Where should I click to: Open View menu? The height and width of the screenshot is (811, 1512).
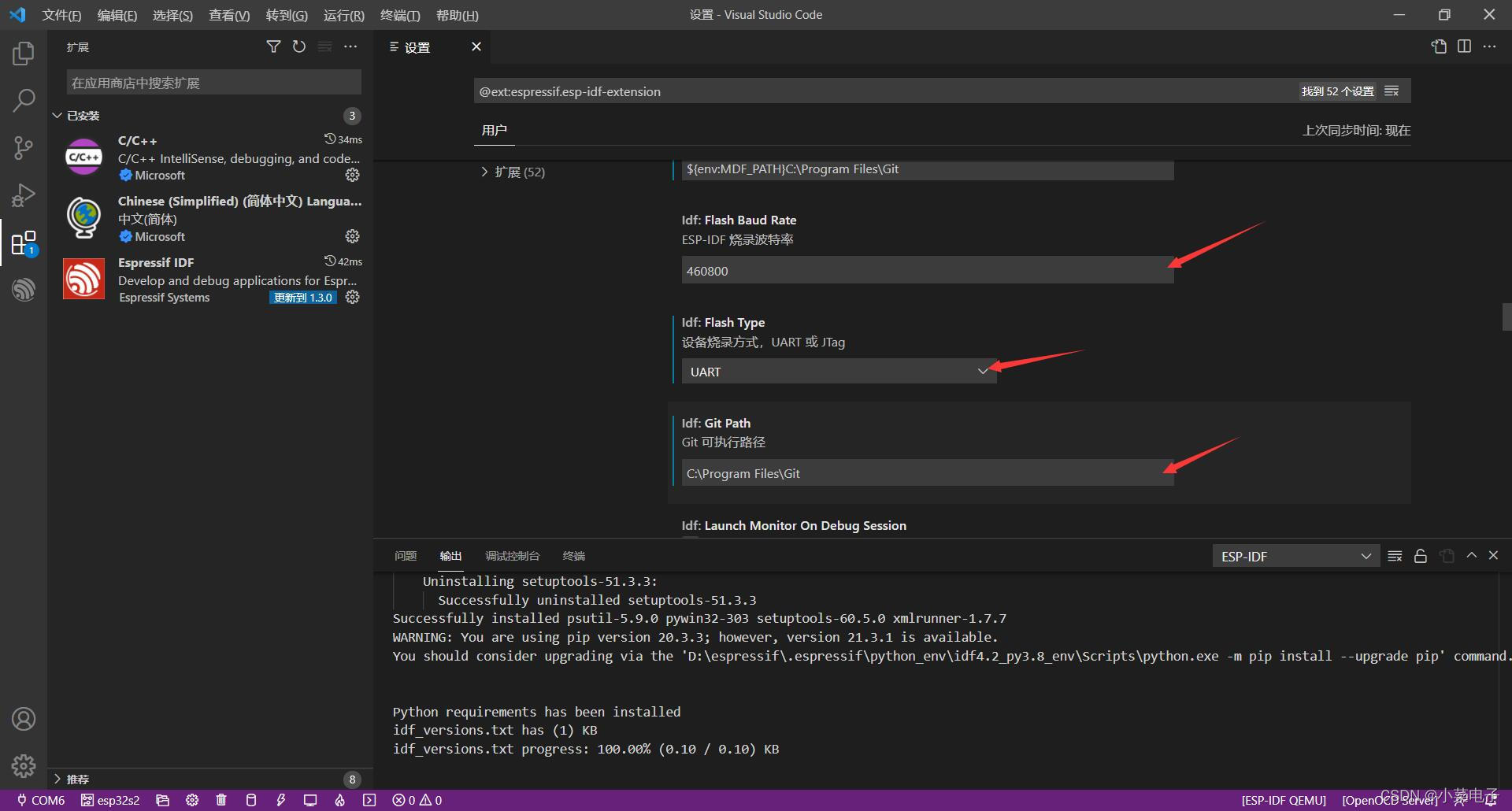229,15
